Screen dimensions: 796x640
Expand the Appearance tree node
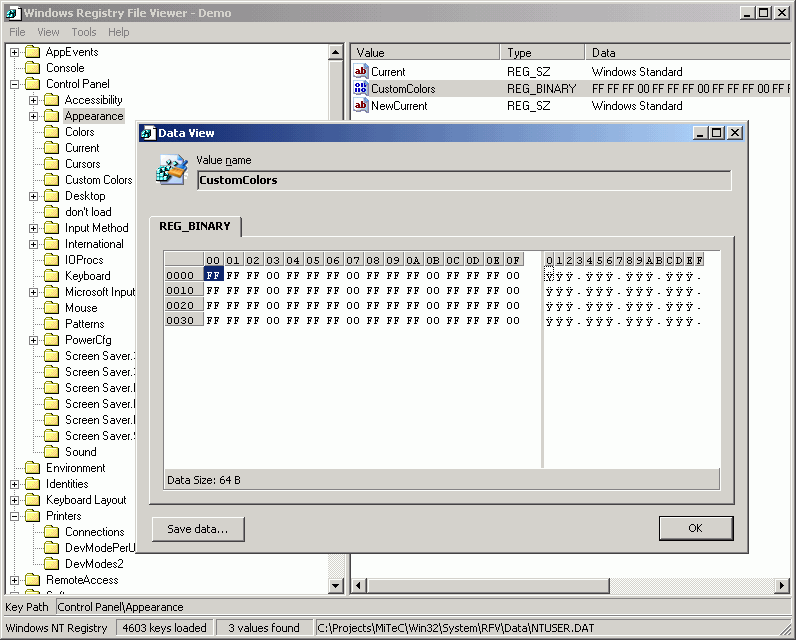click(34, 116)
